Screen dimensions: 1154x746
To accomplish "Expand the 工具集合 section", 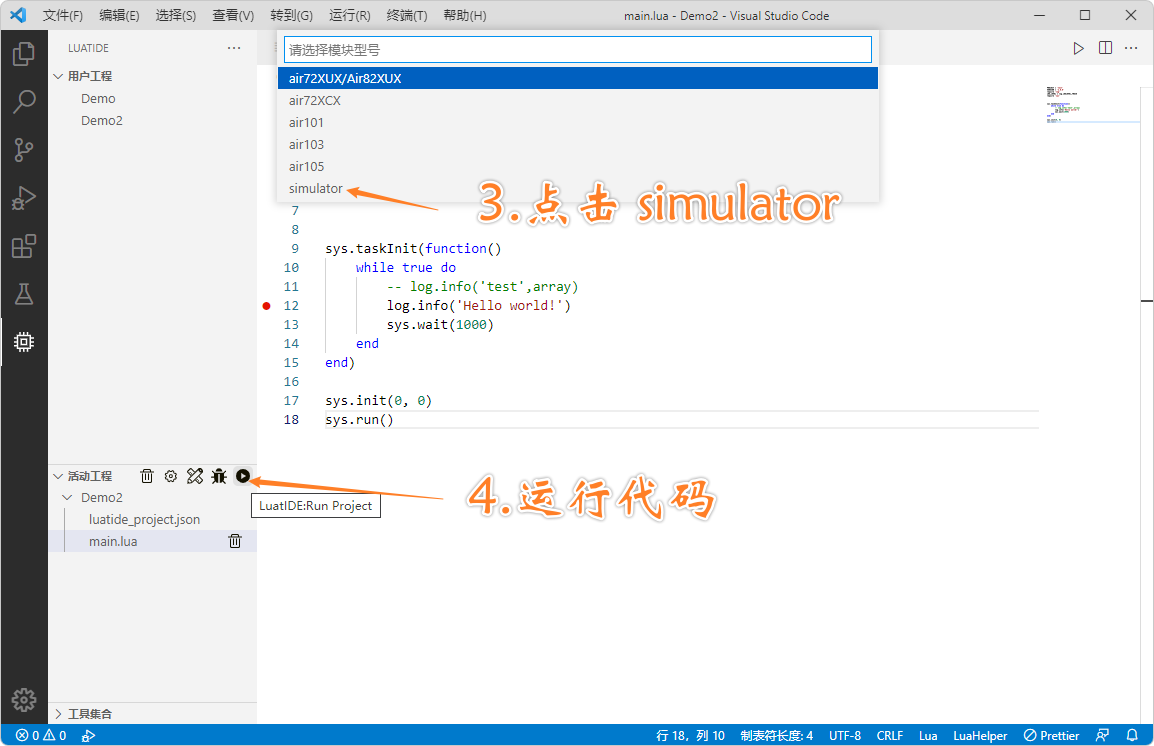I will (x=58, y=714).
